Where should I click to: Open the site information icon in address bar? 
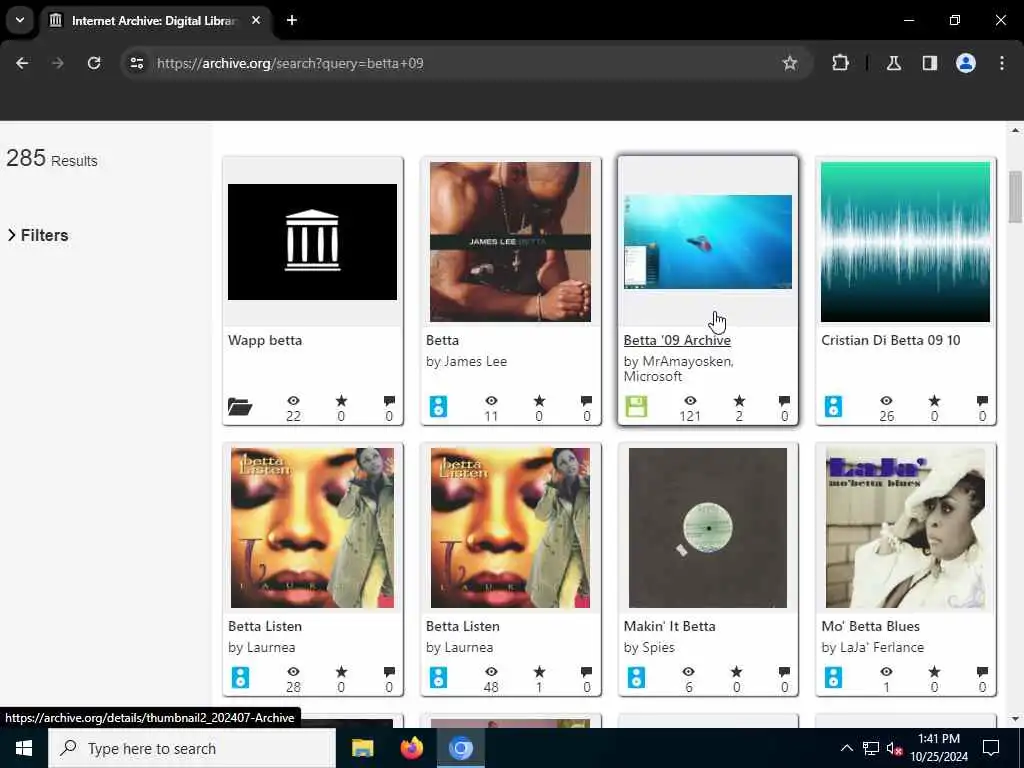point(136,63)
